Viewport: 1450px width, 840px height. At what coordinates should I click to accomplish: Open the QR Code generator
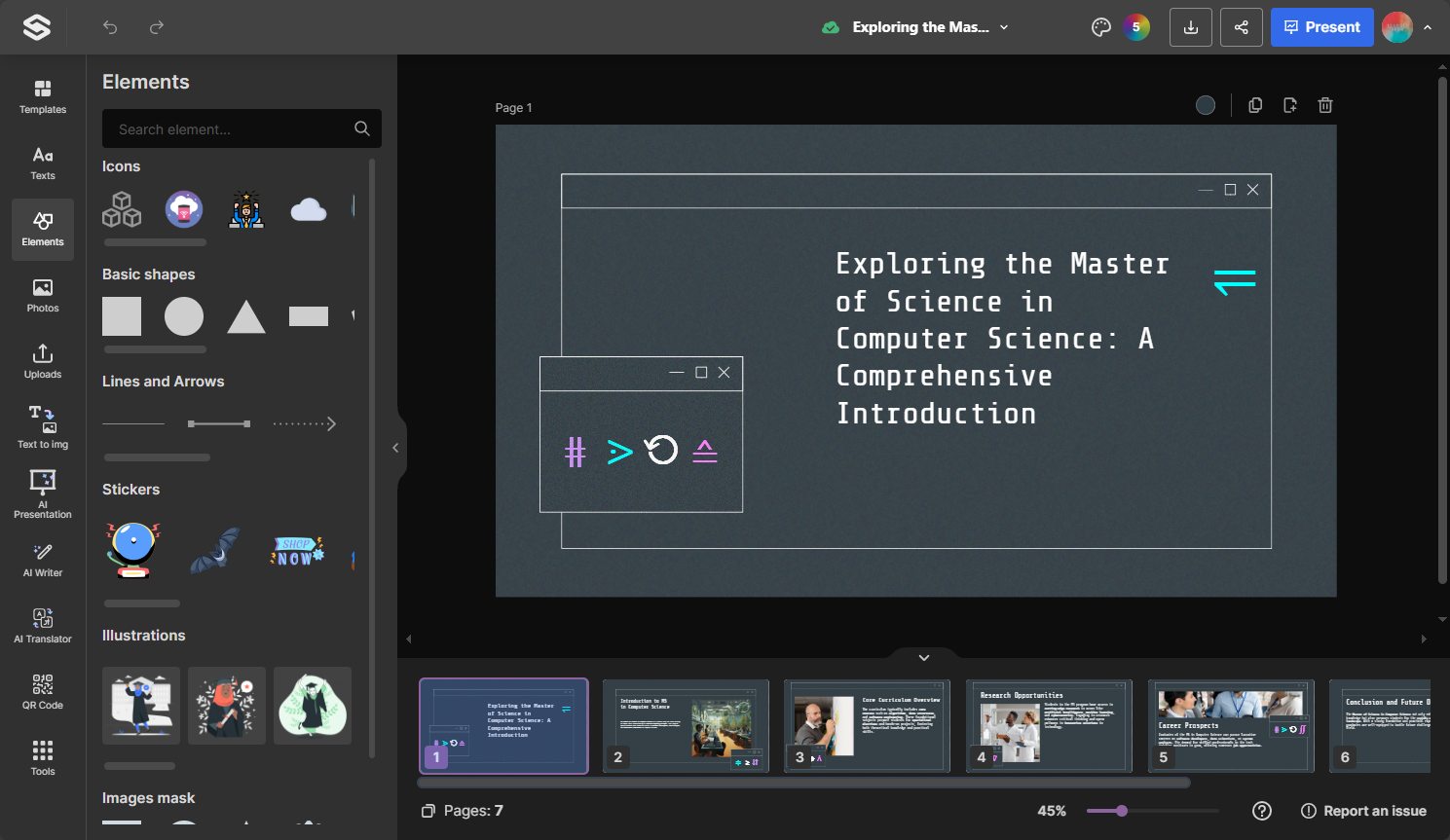coord(43,693)
